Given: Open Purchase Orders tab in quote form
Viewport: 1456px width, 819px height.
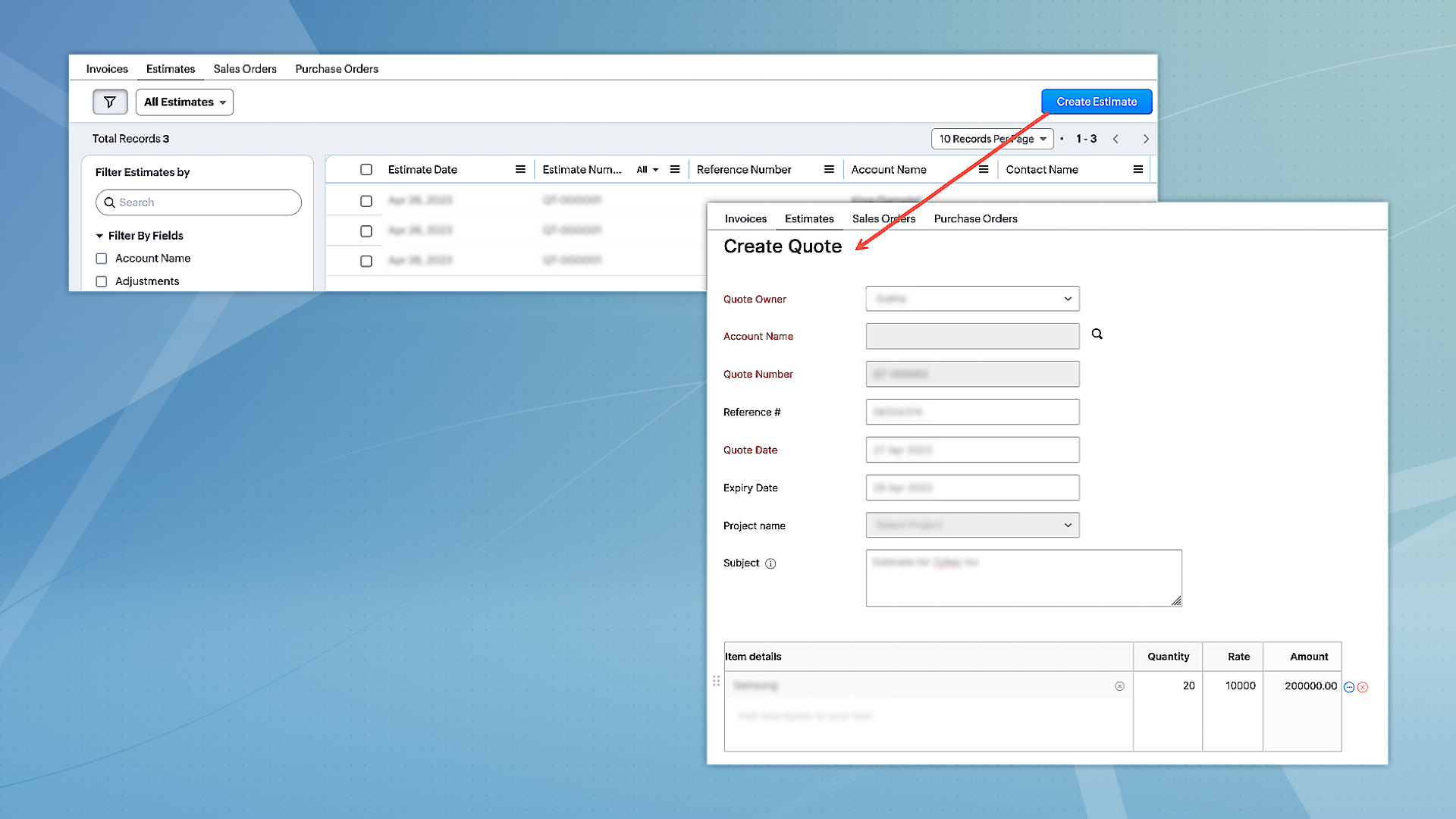Looking at the screenshot, I should pos(975,218).
